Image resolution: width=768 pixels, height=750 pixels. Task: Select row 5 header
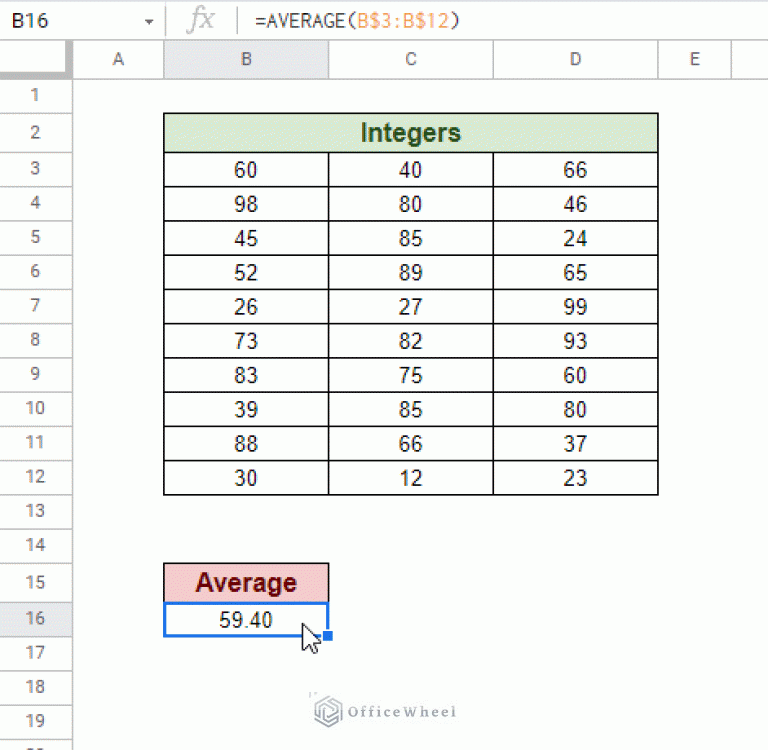[35, 238]
